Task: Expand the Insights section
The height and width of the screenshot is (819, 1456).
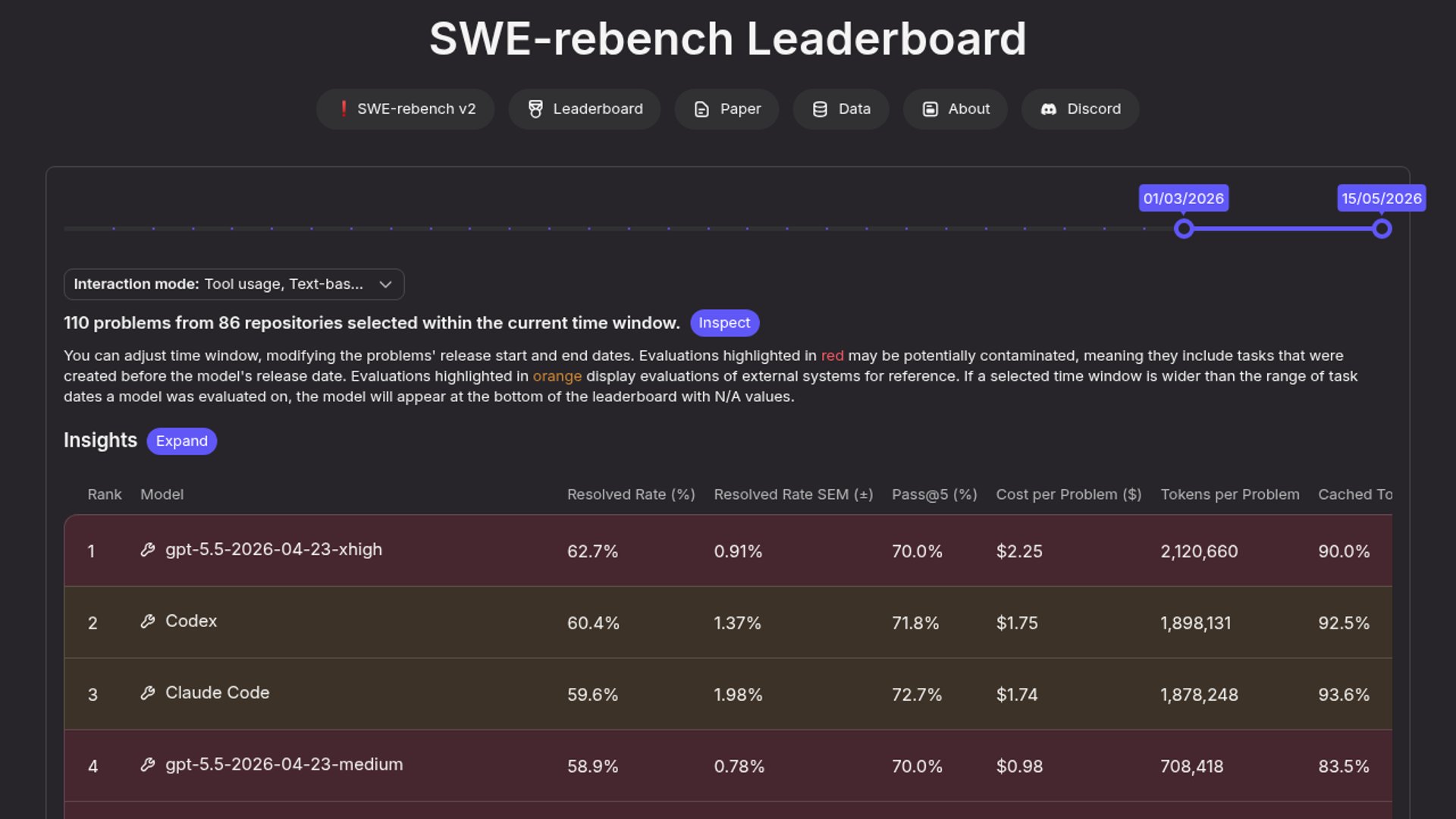Action: click(x=181, y=441)
